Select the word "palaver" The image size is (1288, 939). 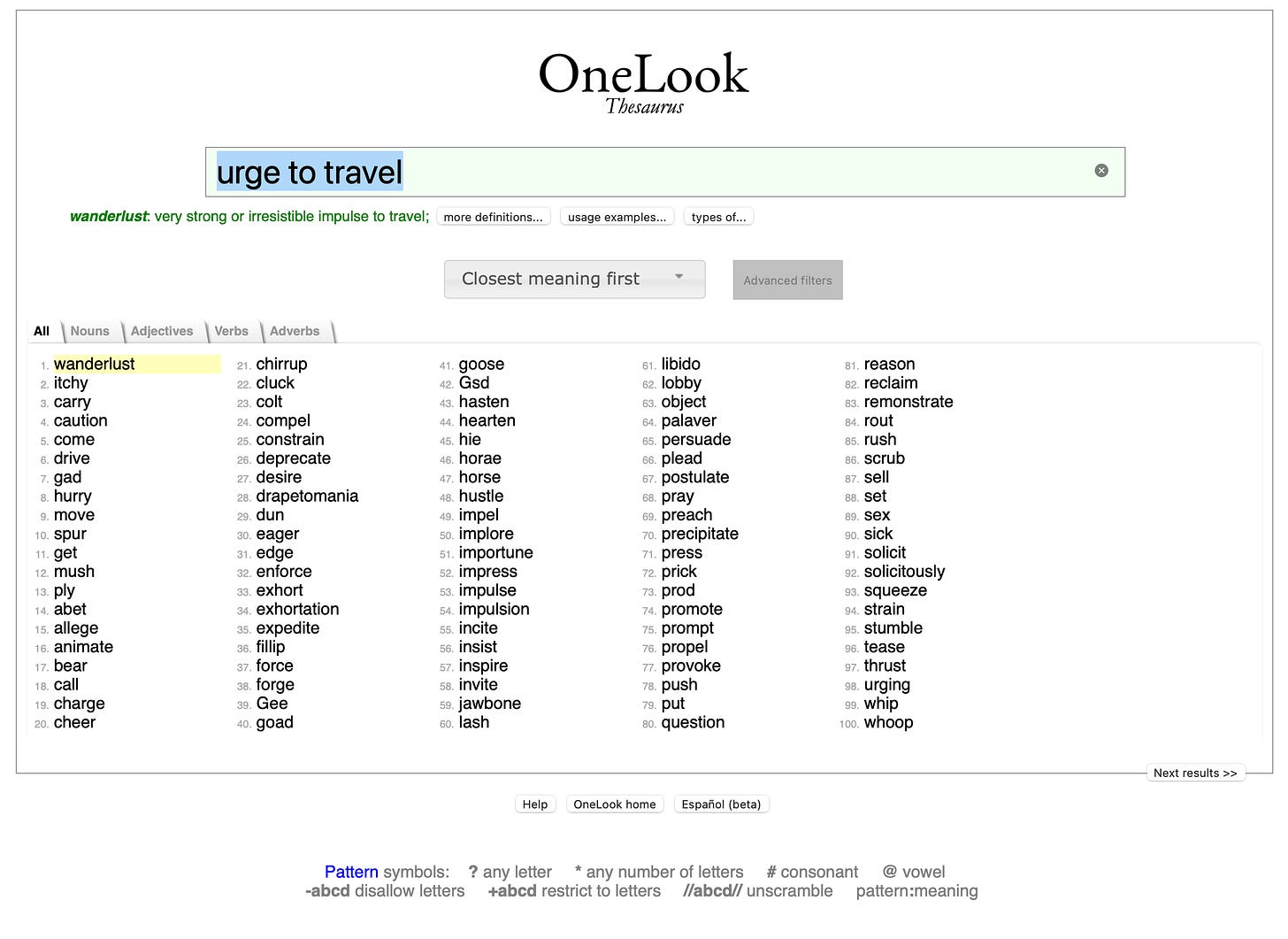[688, 420]
